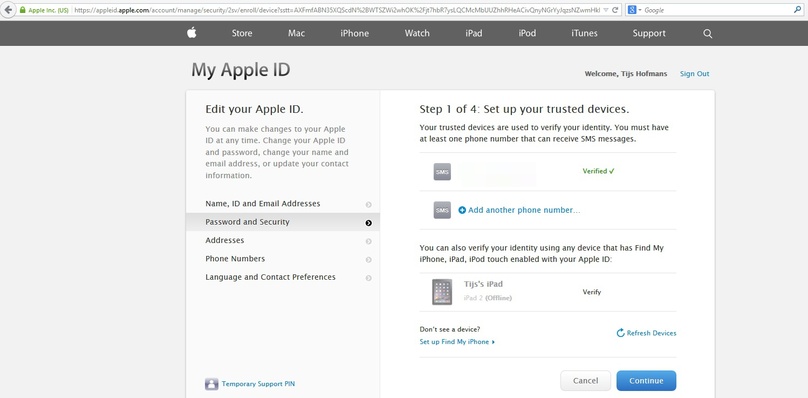Open the Google search engine dropdown

[x=634, y=10]
